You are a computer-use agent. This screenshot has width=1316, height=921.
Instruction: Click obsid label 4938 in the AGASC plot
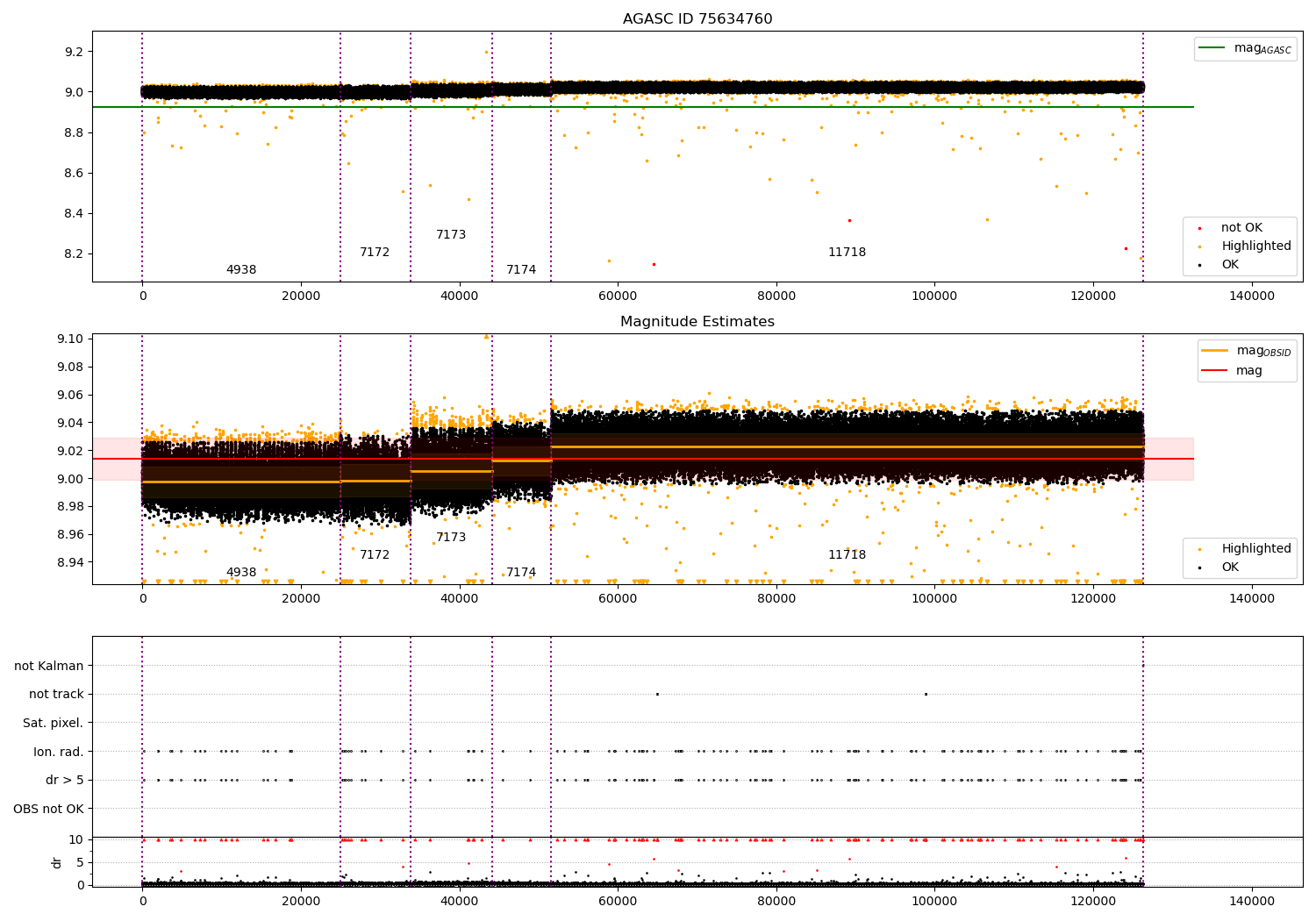[241, 270]
